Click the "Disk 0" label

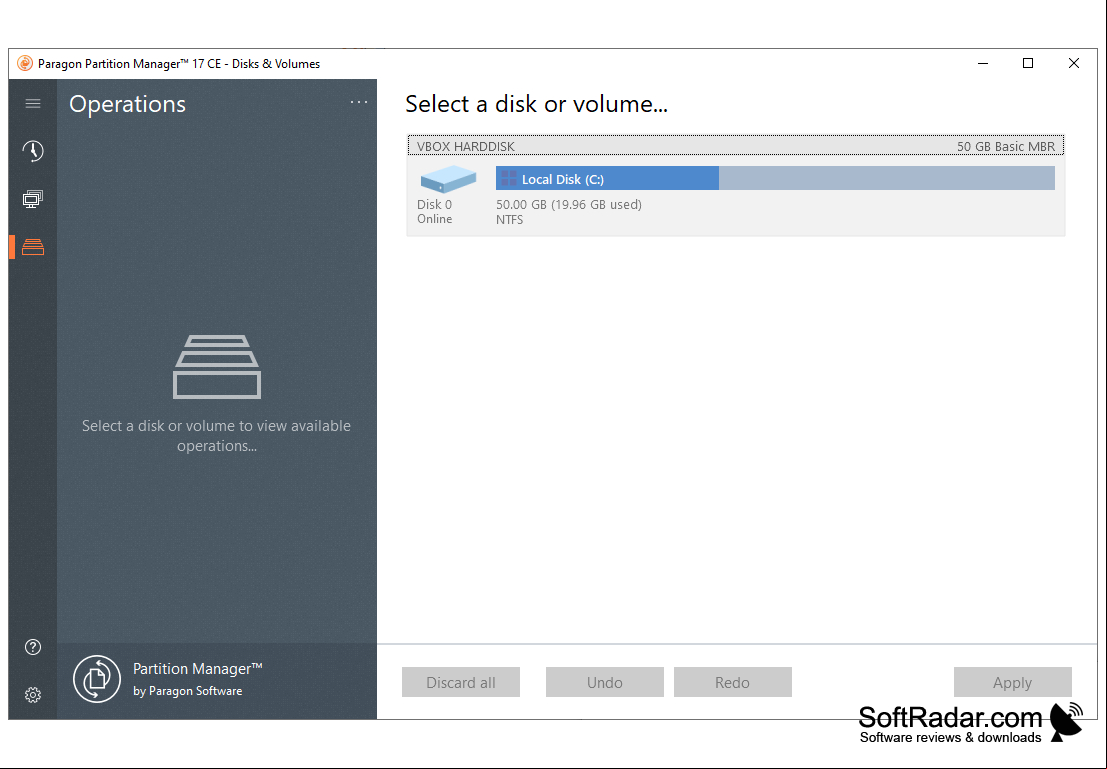click(x=434, y=205)
